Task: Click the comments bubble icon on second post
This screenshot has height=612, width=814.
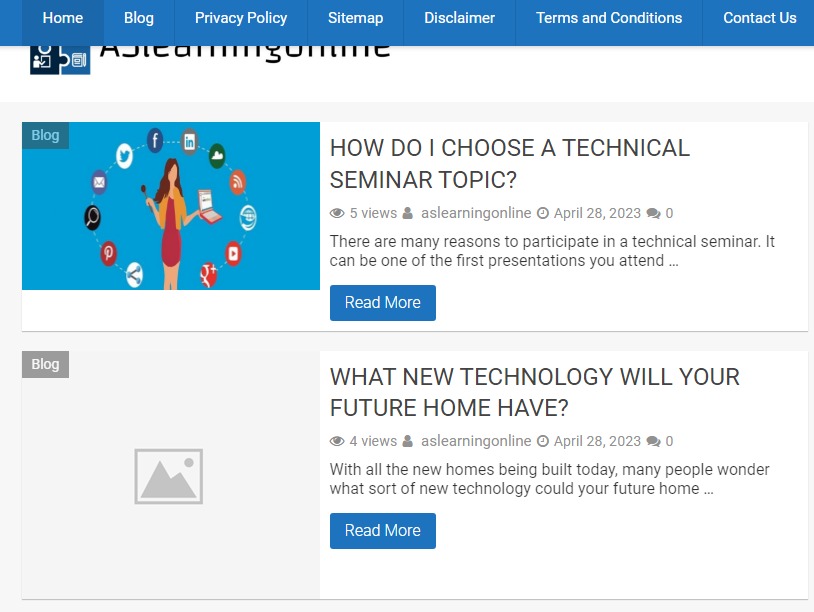Action: (653, 441)
